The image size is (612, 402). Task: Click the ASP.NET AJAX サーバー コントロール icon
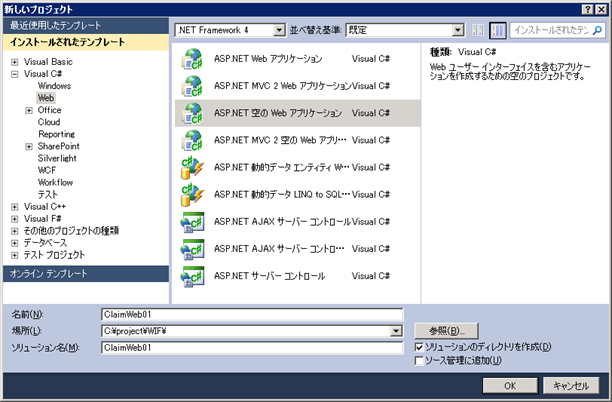[192, 222]
